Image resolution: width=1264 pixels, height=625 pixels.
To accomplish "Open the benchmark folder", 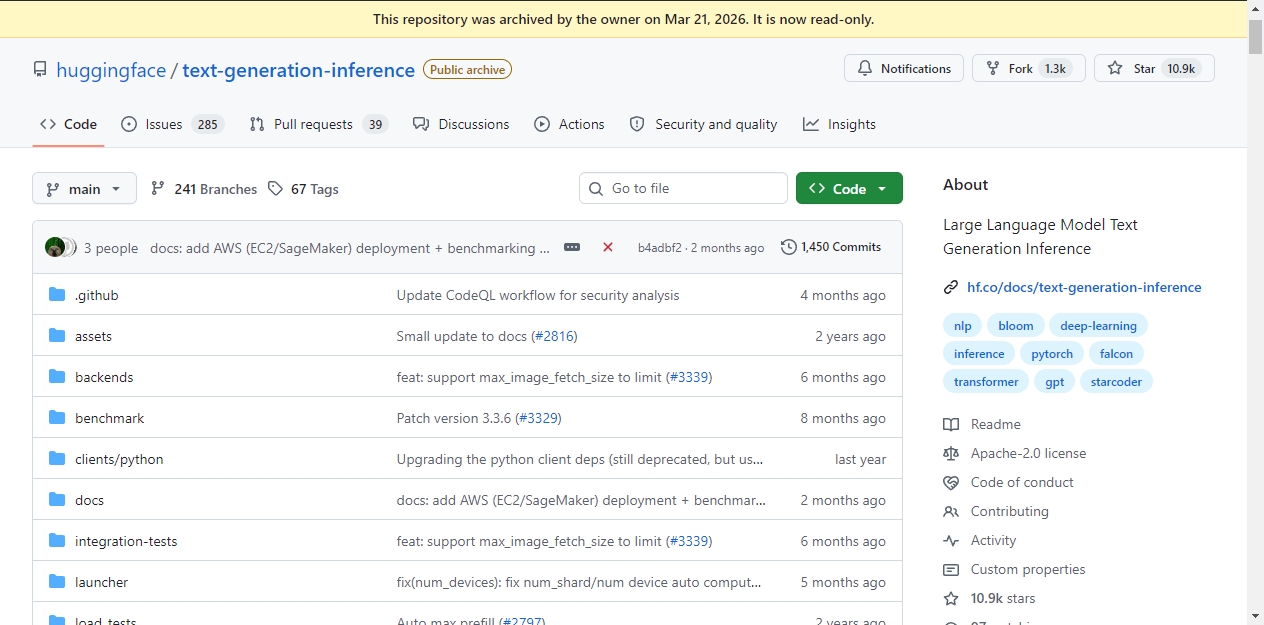I will [110, 418].
